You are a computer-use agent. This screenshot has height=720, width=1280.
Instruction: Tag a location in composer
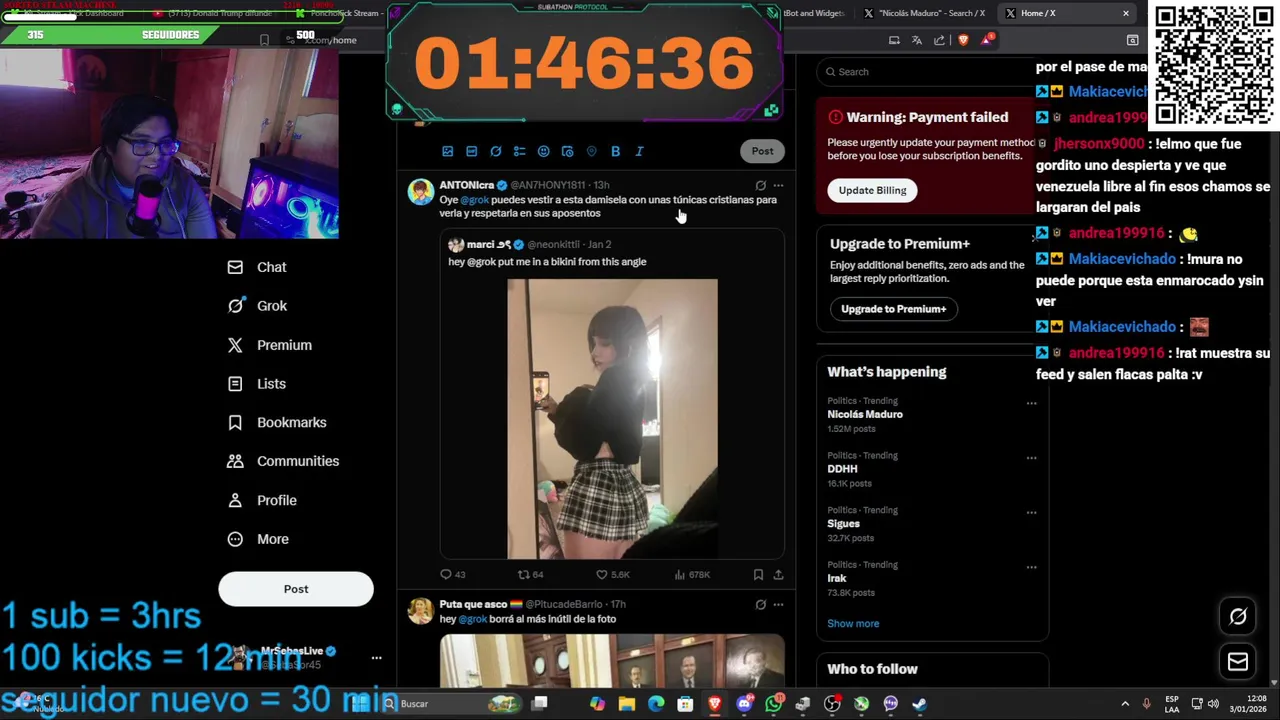(x=591, y=151)
